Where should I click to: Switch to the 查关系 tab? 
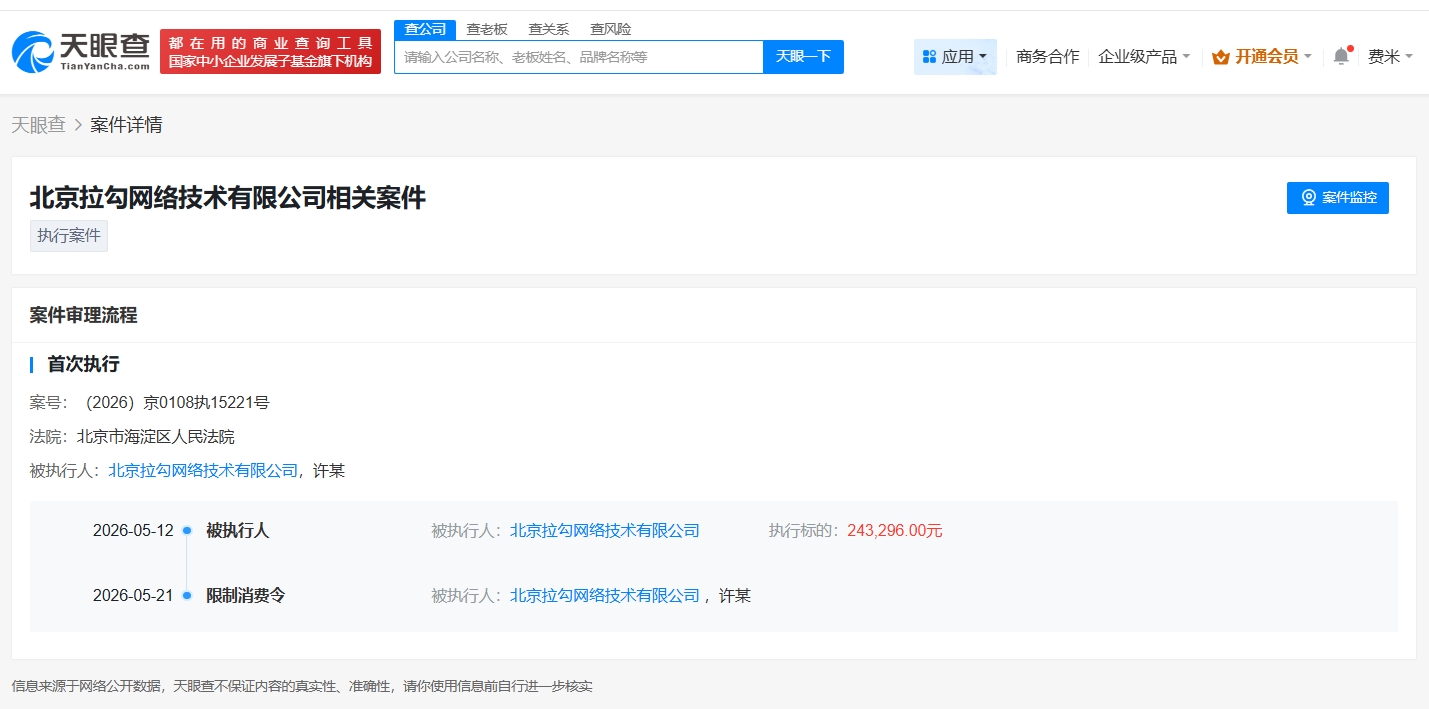pos(548,29)
